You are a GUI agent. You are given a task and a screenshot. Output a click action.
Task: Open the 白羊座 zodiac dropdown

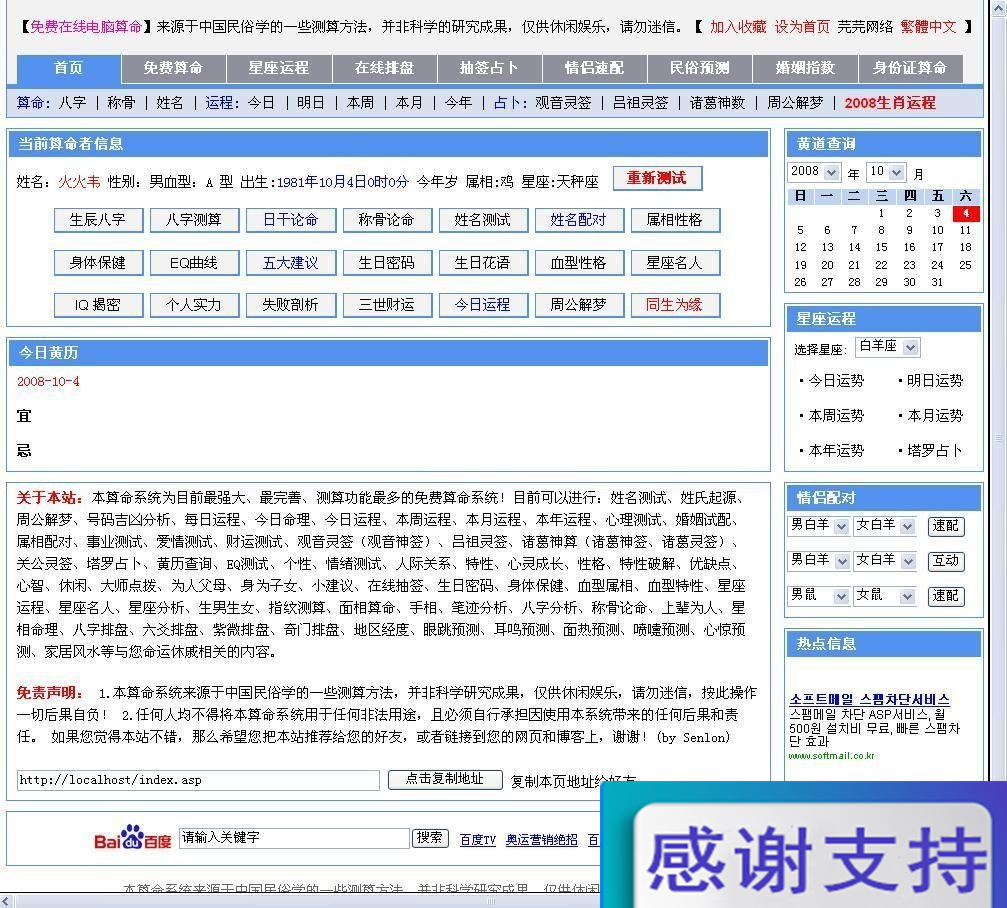888,347
